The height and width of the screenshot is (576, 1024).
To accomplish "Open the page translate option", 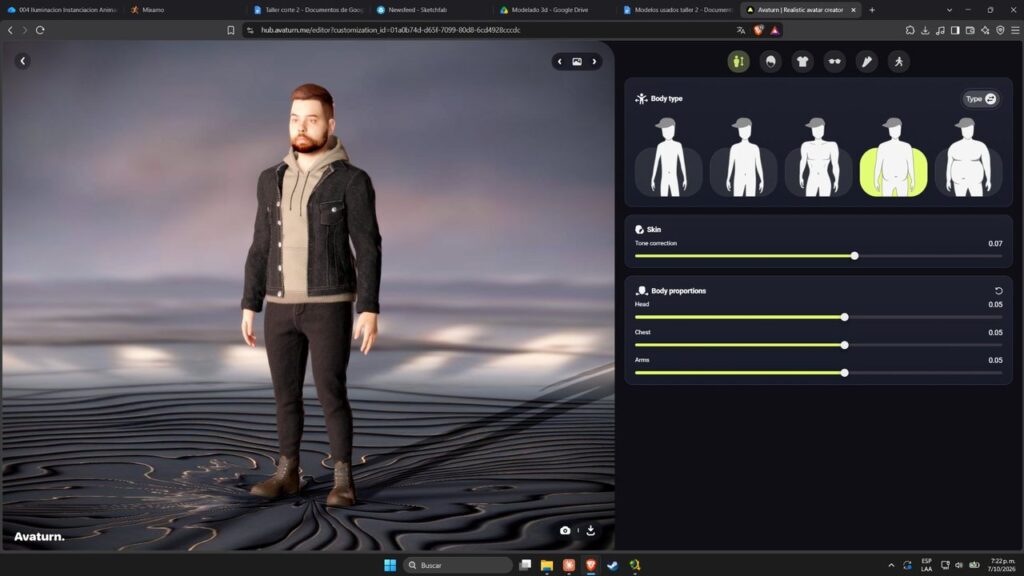I will pos(741,30).
